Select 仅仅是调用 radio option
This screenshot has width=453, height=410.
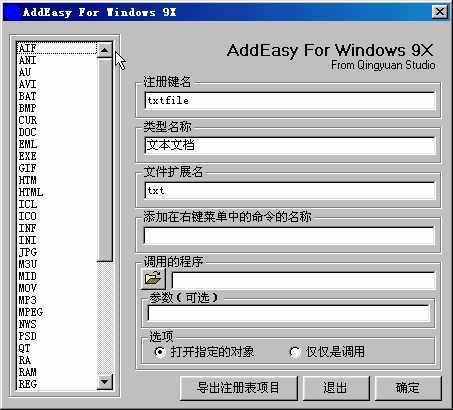(295, 352)
